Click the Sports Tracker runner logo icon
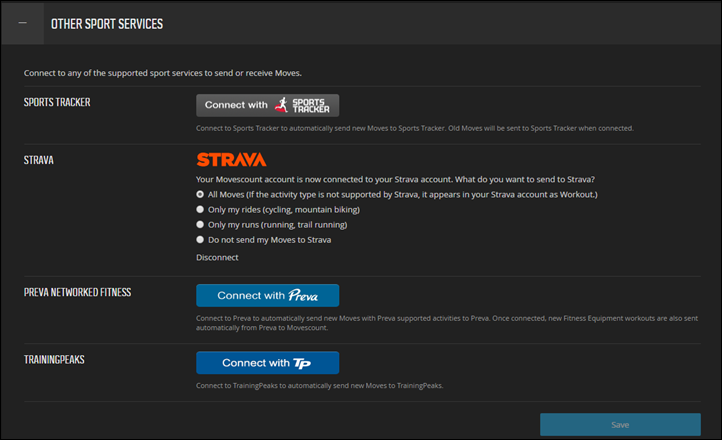 (282, 104)
